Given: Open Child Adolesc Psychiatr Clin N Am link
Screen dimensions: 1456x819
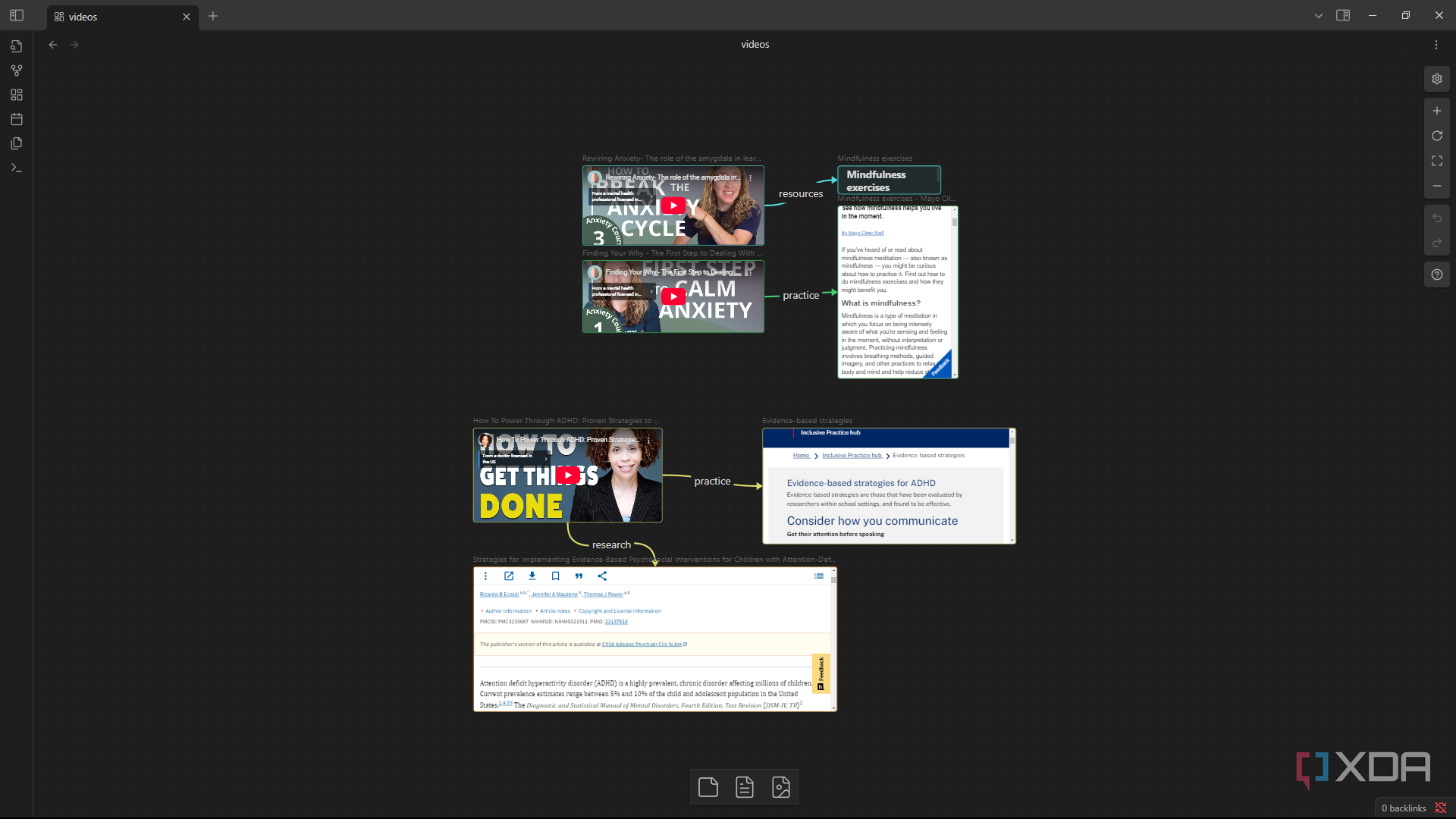Looking at the screenshot, I should 644,645.
